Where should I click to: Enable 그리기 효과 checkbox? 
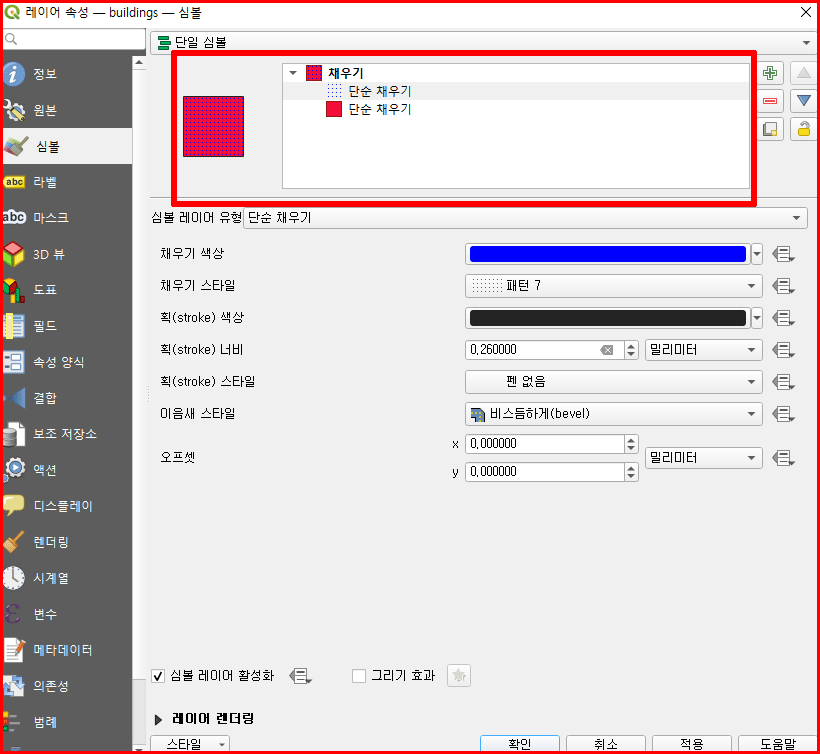[x=359, y=676]
